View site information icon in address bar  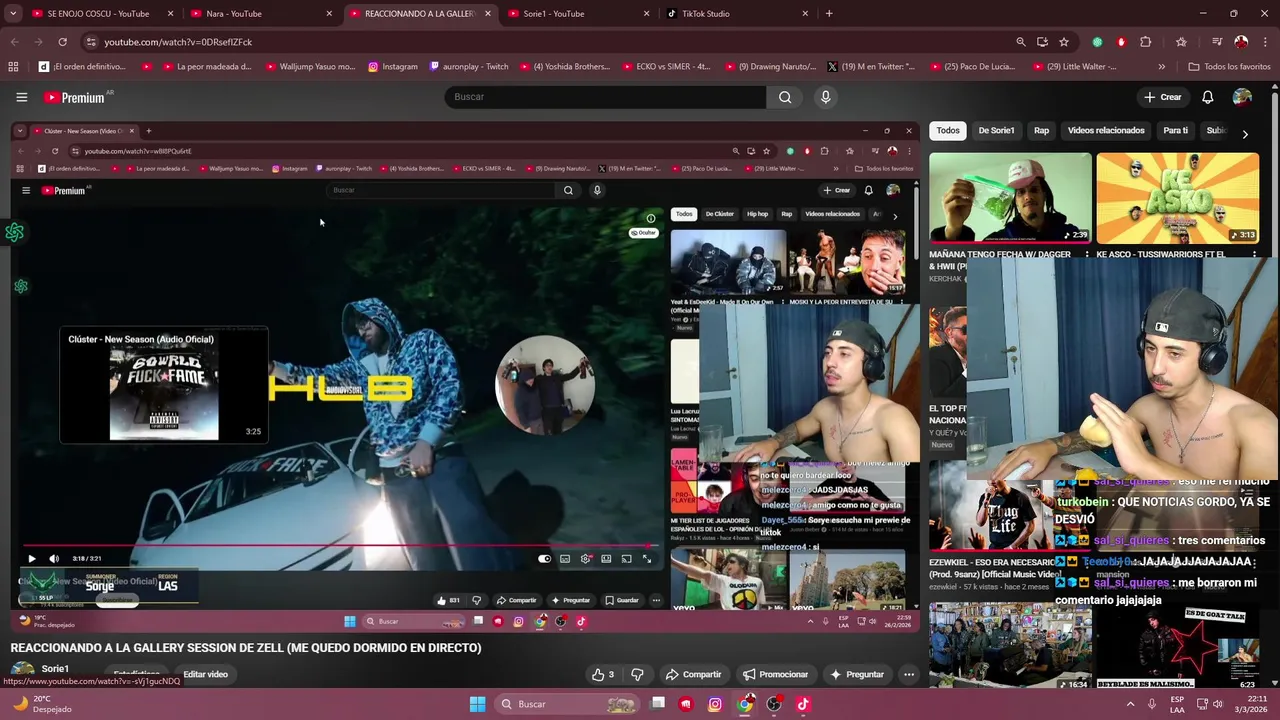[91, 42]
